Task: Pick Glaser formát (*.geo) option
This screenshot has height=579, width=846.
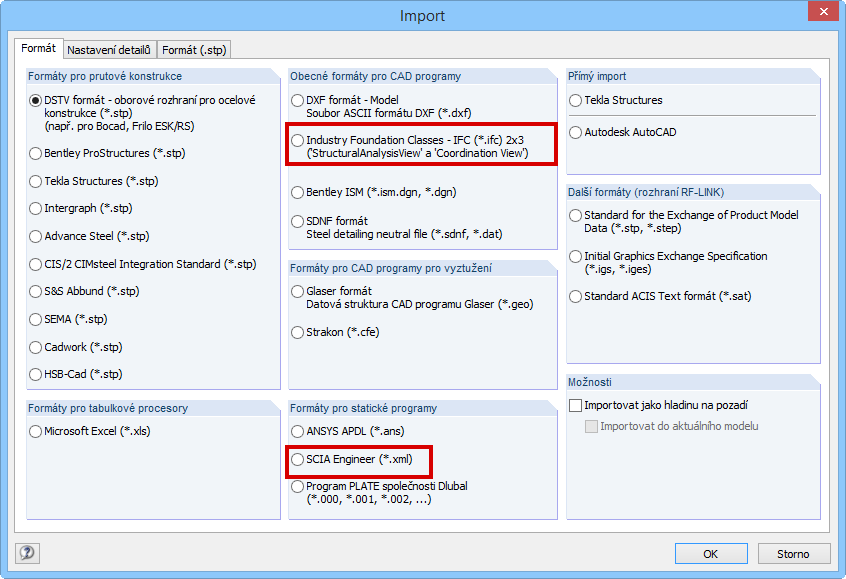Action: pyautogui.click(x=298, y=292)
